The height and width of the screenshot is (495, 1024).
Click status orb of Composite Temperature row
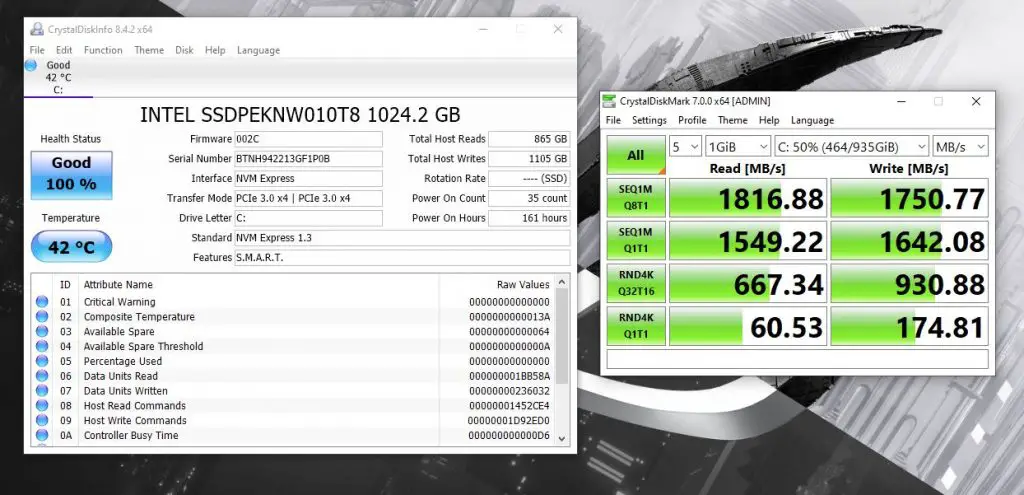42,317
